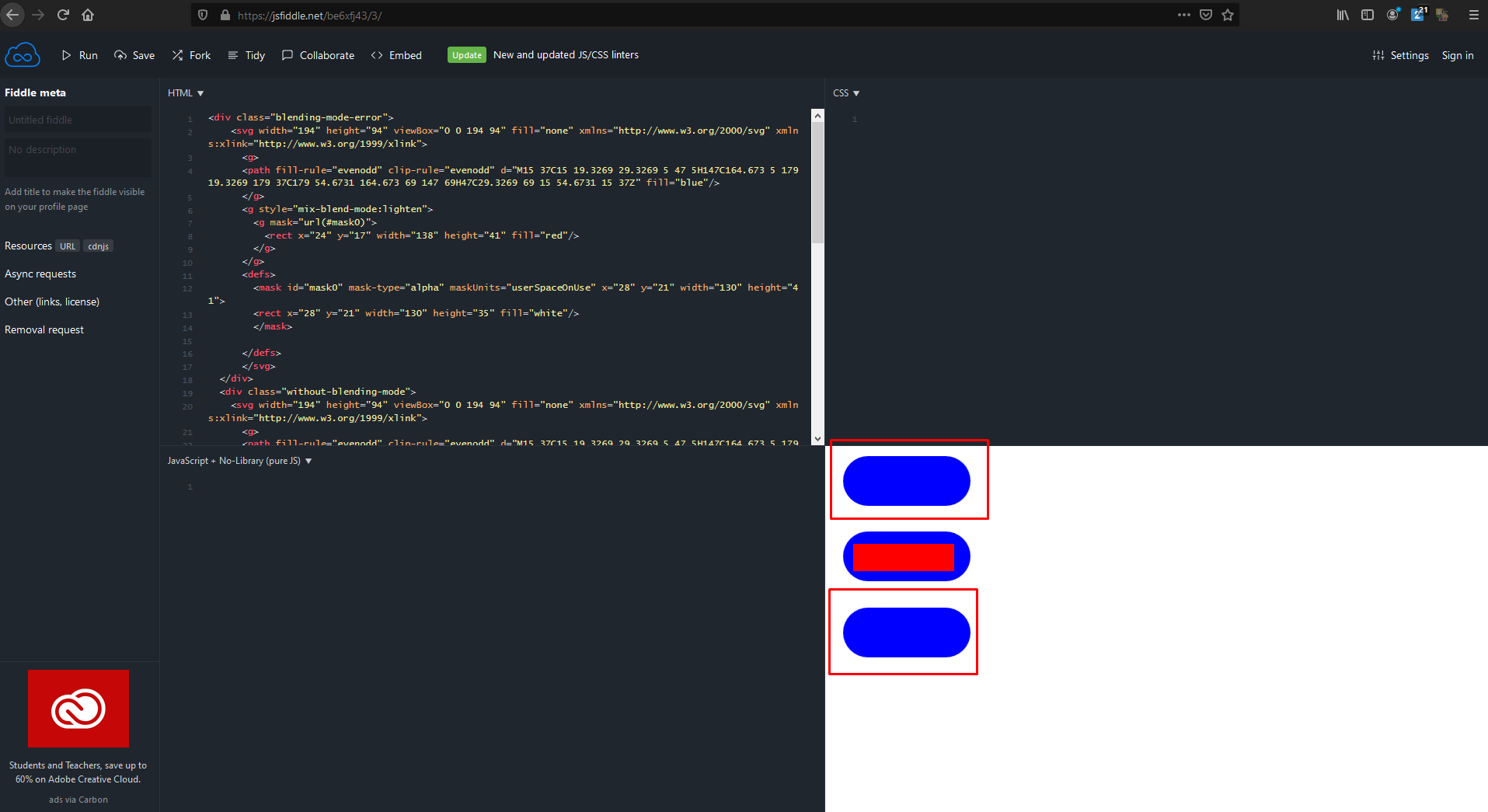Image resolution: width=1488 pixels, height=812 pixels.
Task: Open the Firefox application menu
Action: point(1473,15)
